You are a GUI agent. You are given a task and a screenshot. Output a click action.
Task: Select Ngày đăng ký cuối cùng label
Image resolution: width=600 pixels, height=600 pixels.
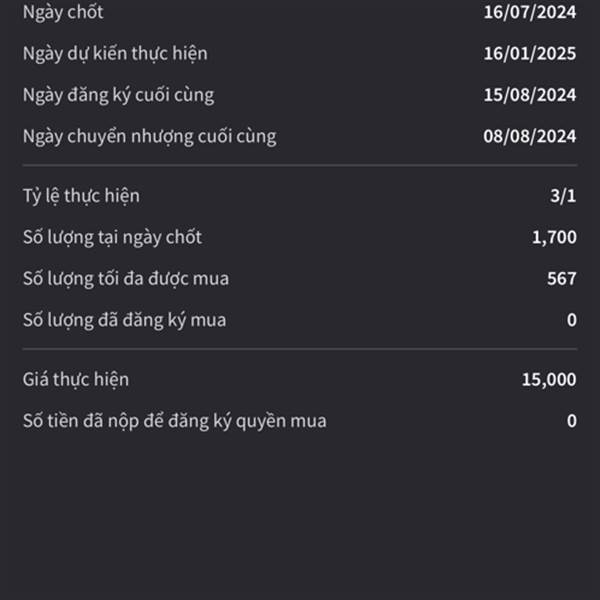118,95
